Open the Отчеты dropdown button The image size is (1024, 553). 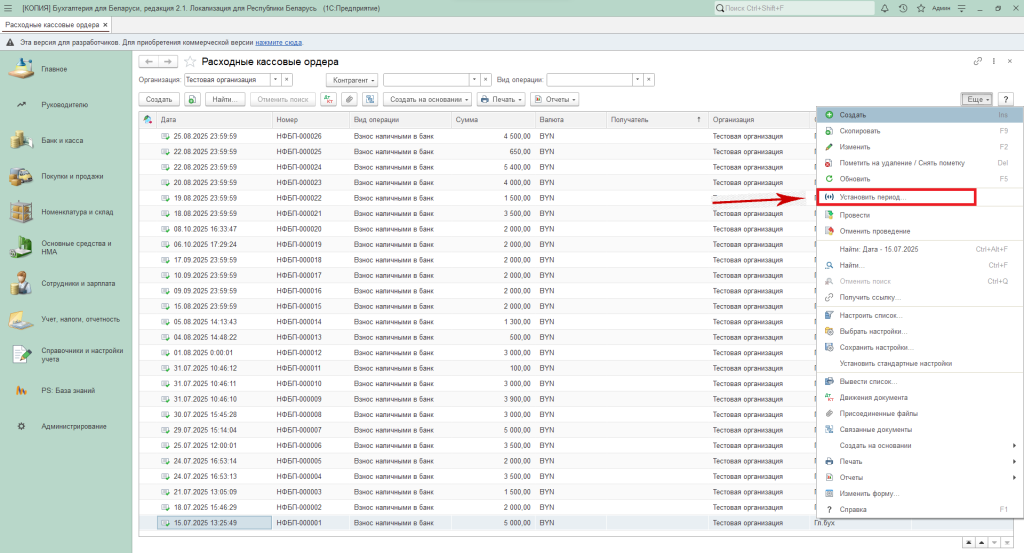554,99
